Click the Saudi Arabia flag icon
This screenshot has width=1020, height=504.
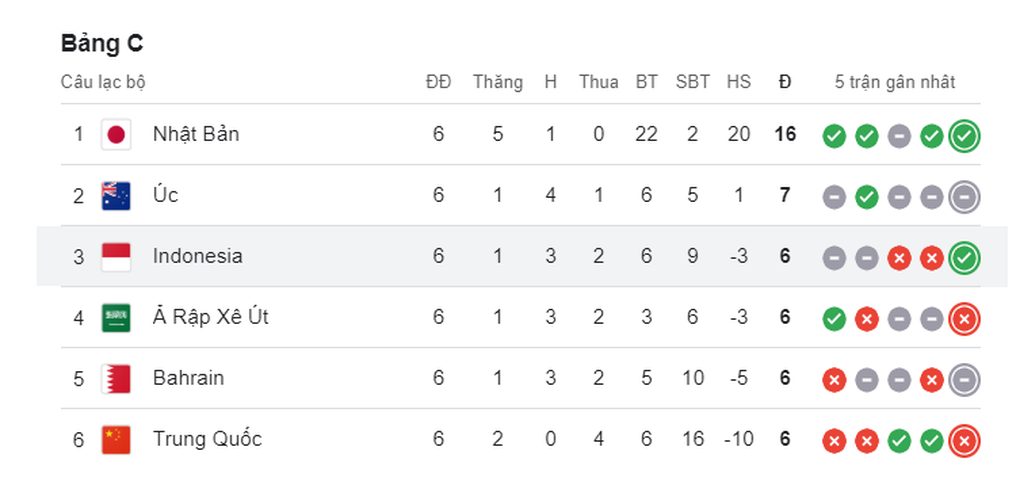(116, 318)
